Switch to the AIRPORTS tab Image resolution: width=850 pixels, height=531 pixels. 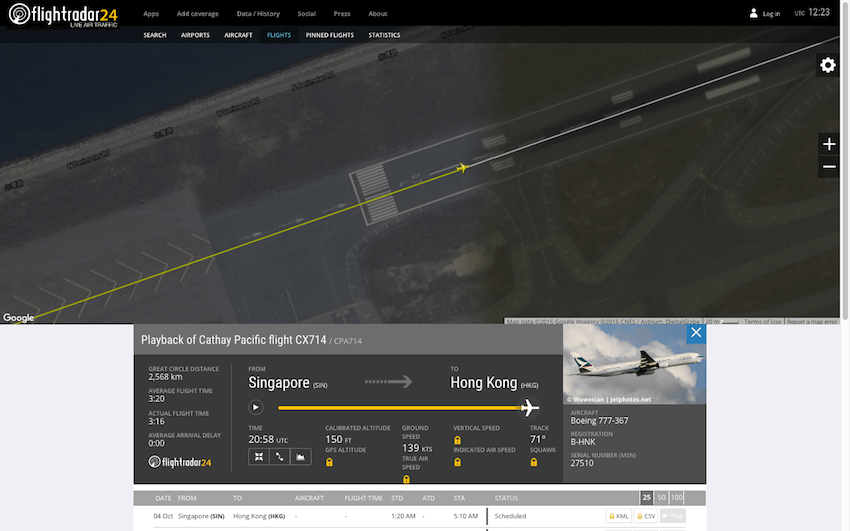[x=195, y=35]
